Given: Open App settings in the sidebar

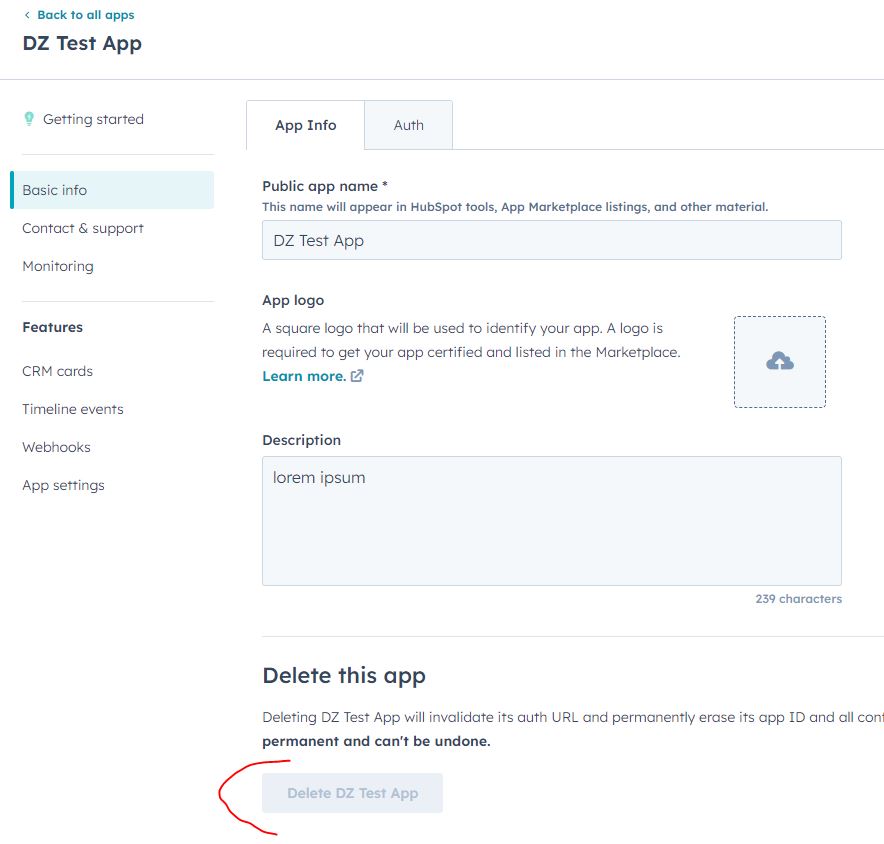Looking at the screenshot, I should 62,485.
